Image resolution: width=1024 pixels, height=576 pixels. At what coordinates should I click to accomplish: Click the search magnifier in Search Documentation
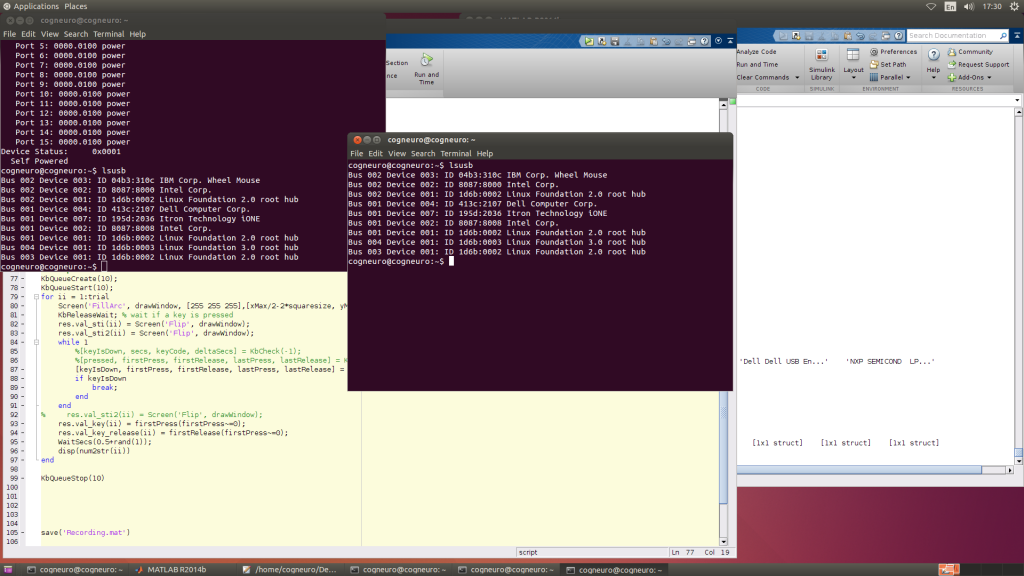click(x=1003, y=36)
